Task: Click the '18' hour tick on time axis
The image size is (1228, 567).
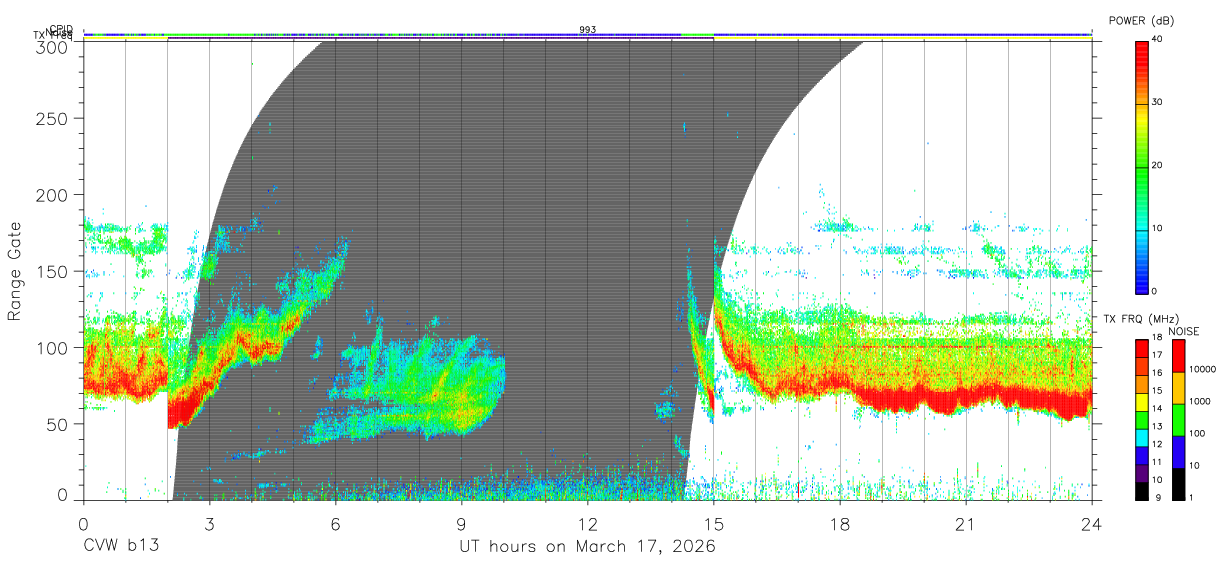Action: (x=840, y=524)
